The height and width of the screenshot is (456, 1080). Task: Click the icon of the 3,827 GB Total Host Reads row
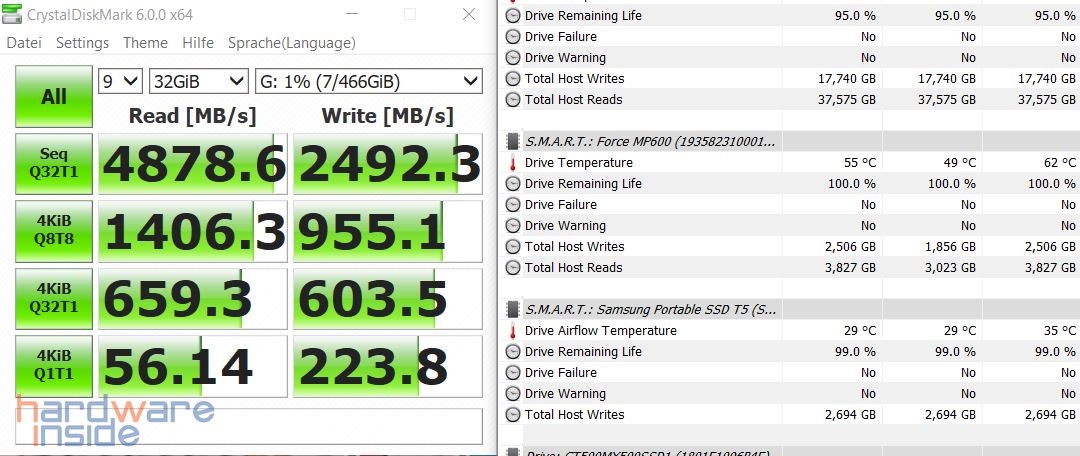pos(513,268)
